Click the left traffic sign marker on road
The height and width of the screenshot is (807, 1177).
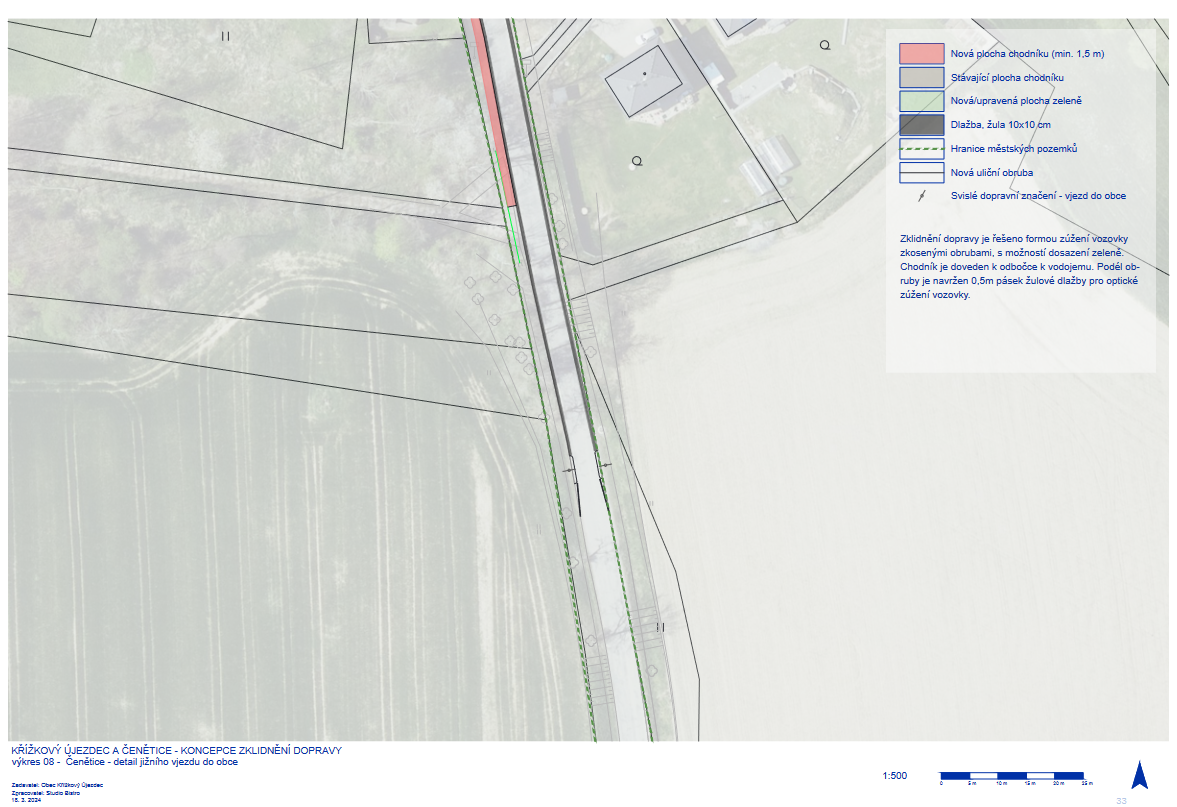click(569, 470)
